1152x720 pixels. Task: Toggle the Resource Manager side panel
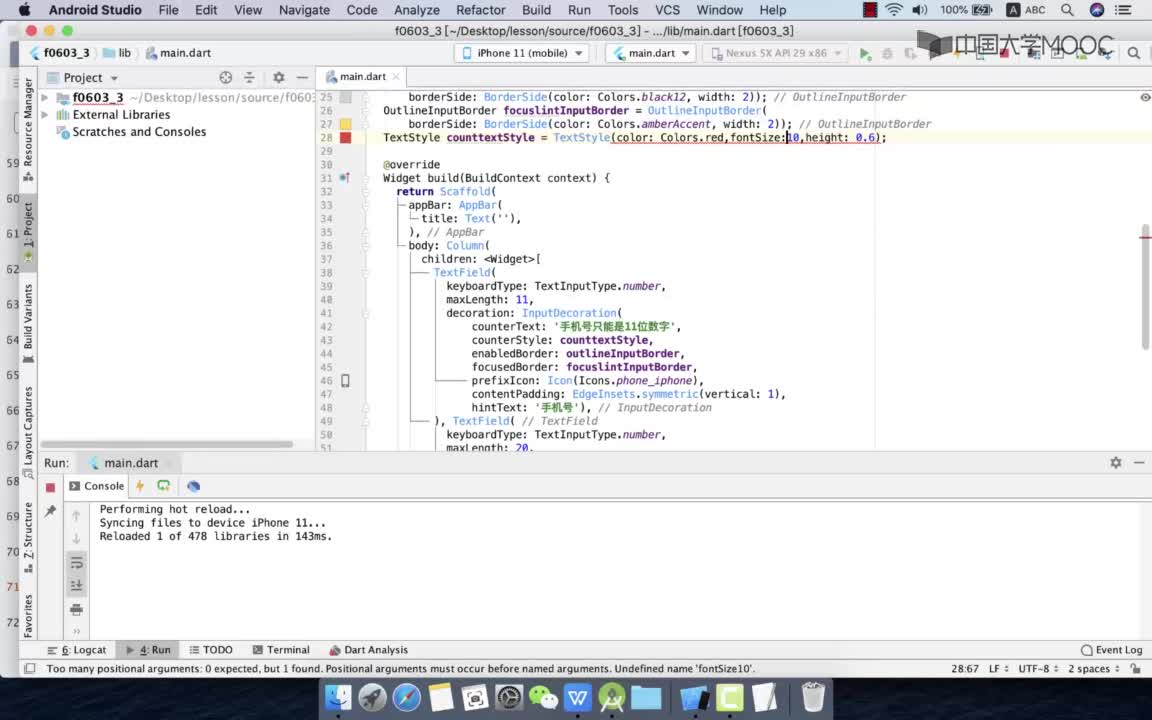(28, 130)
